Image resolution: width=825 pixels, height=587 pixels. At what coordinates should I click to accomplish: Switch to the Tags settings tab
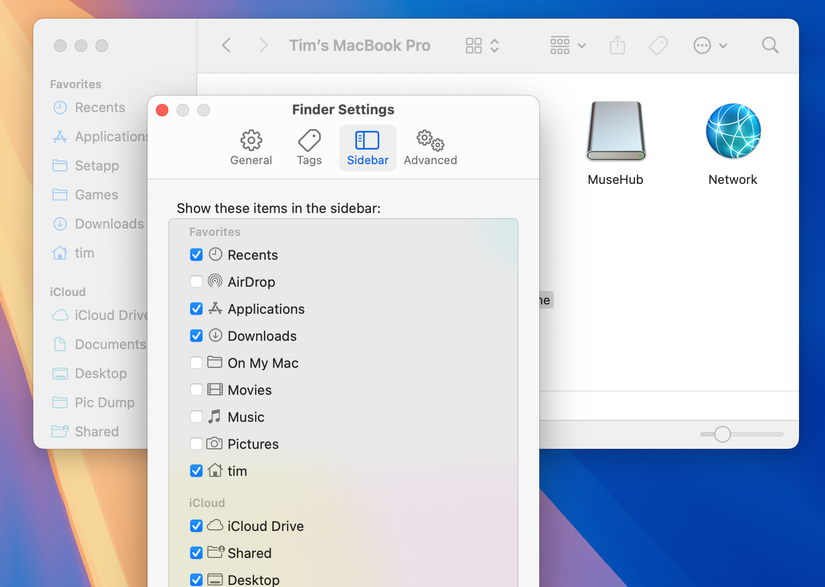tap(309, 146)
